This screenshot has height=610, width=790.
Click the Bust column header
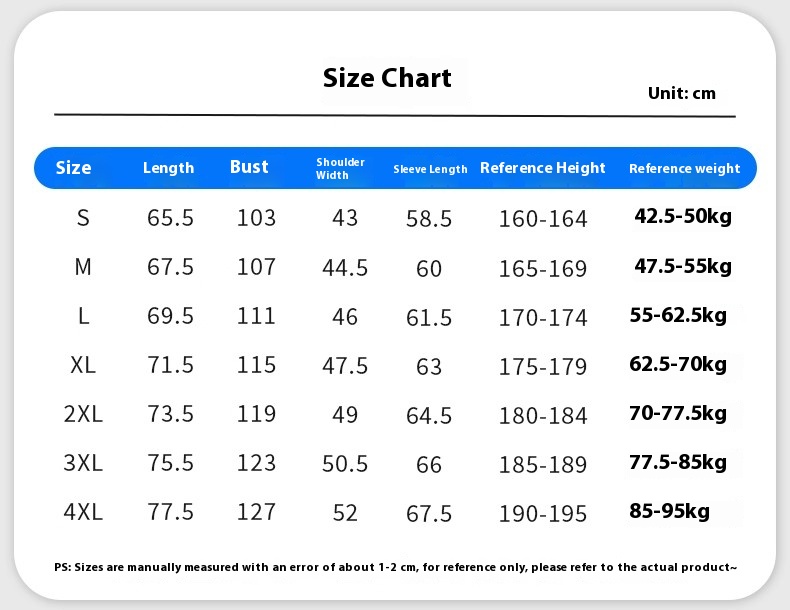tap(249, 167)
